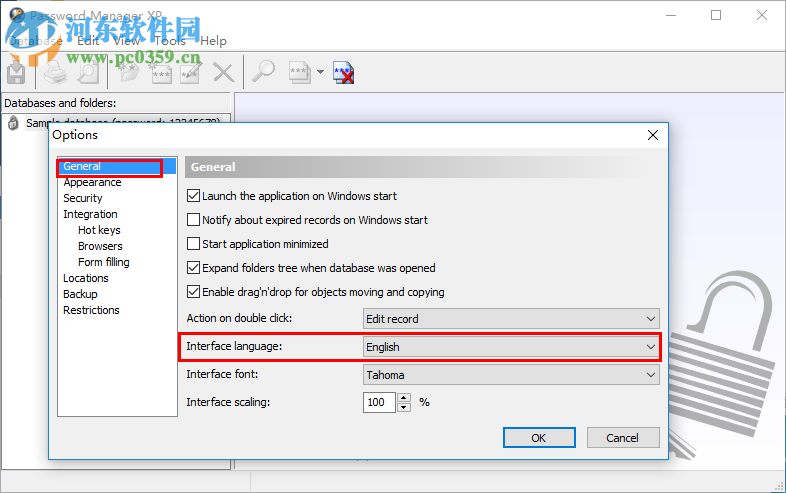
Task: Click the New folder toolbar icon
Action: click(128, 73)
